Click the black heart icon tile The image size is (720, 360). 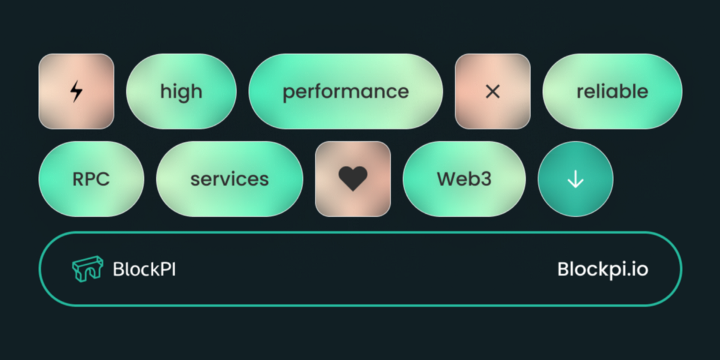353,179
